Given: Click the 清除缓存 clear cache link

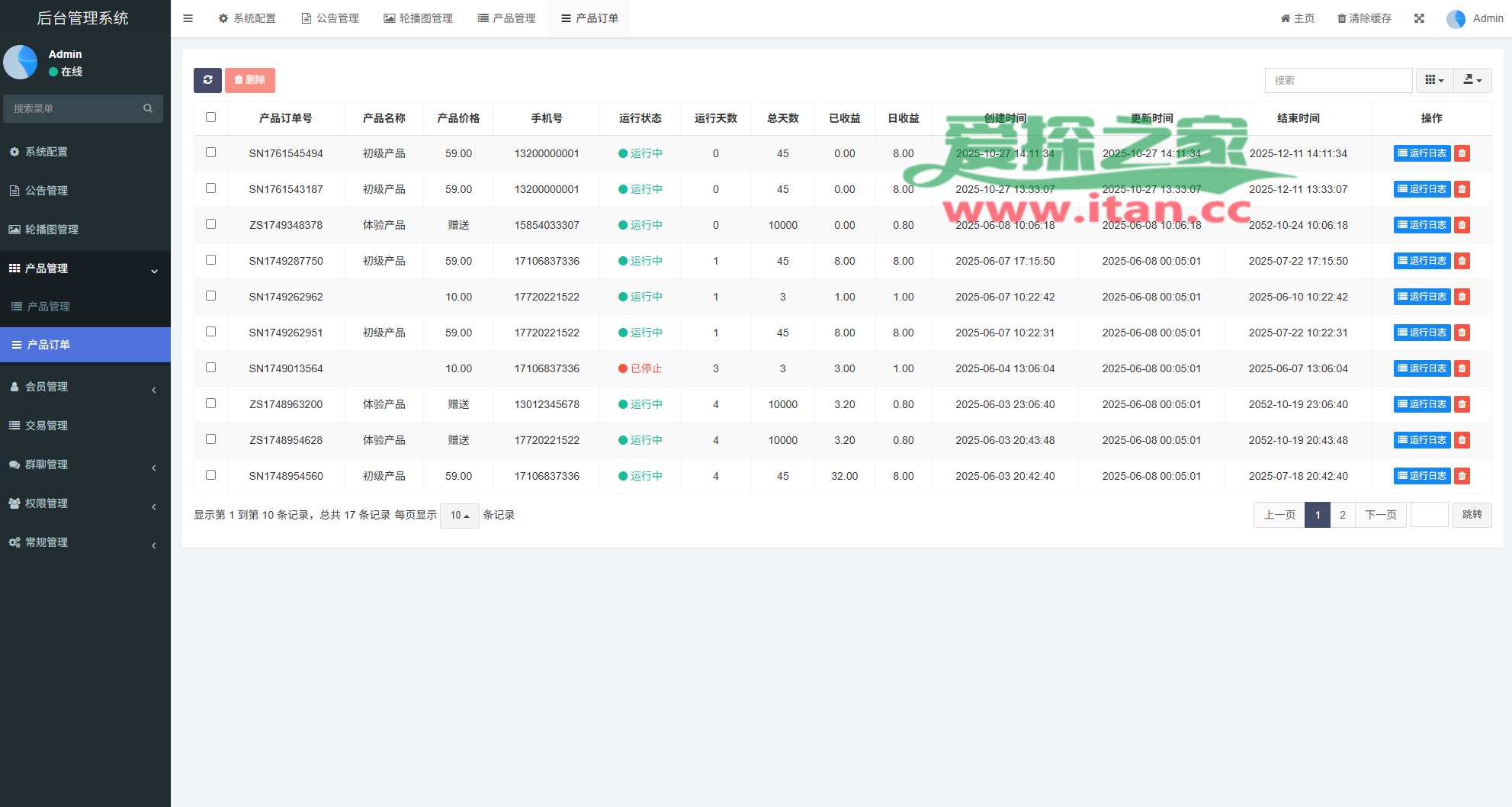Looking at the screenshot, I should [x=1364, y=18].
